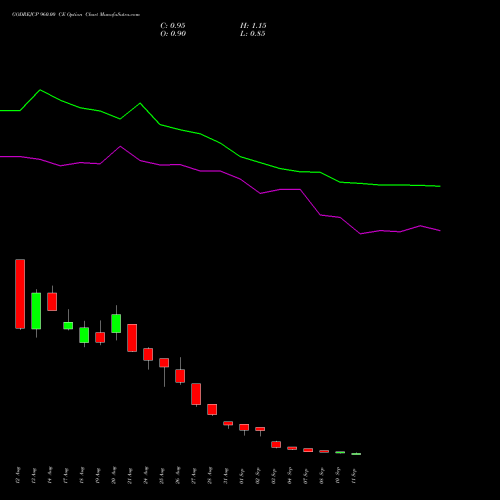The image size is (500, 500).
Task: Click the '07 Sep' date axis label
Action: click(x=306, y=475)
